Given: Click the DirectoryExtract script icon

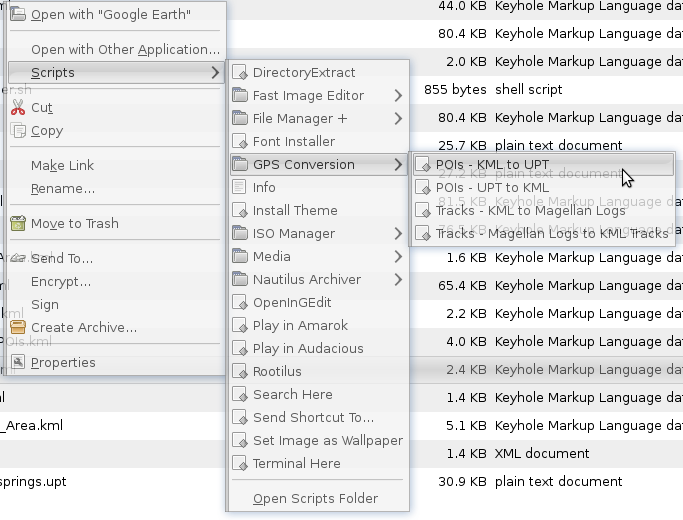Looking at the screenshot, I should tap(240, 72).
